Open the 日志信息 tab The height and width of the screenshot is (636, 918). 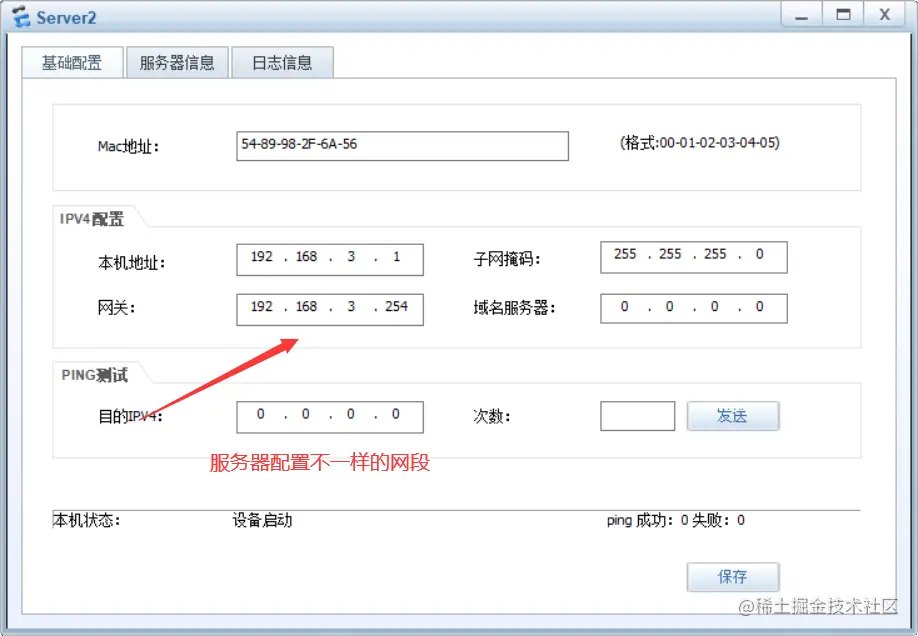(283, 62)
